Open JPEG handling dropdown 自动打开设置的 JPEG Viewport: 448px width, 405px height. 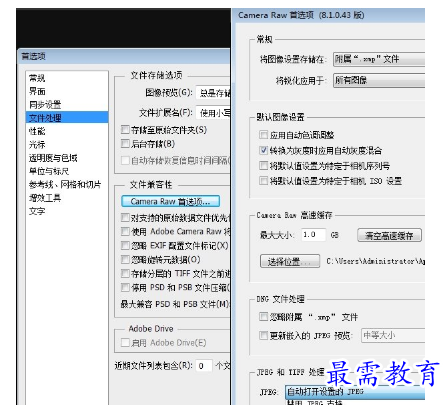[x=355, y=392]
